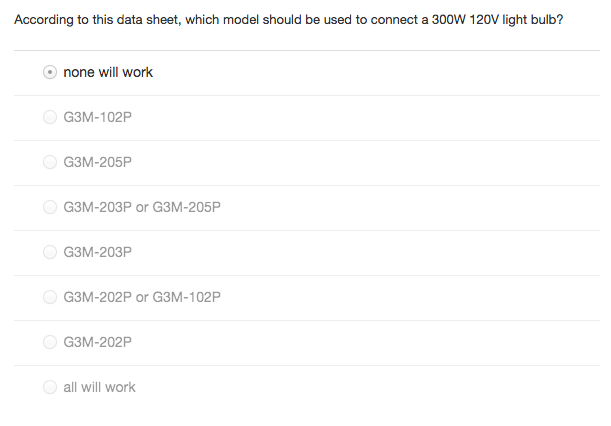Screen dimensions: 611x426
Task: Choose the G3M-102P radio option
Action: pos(50,118)
